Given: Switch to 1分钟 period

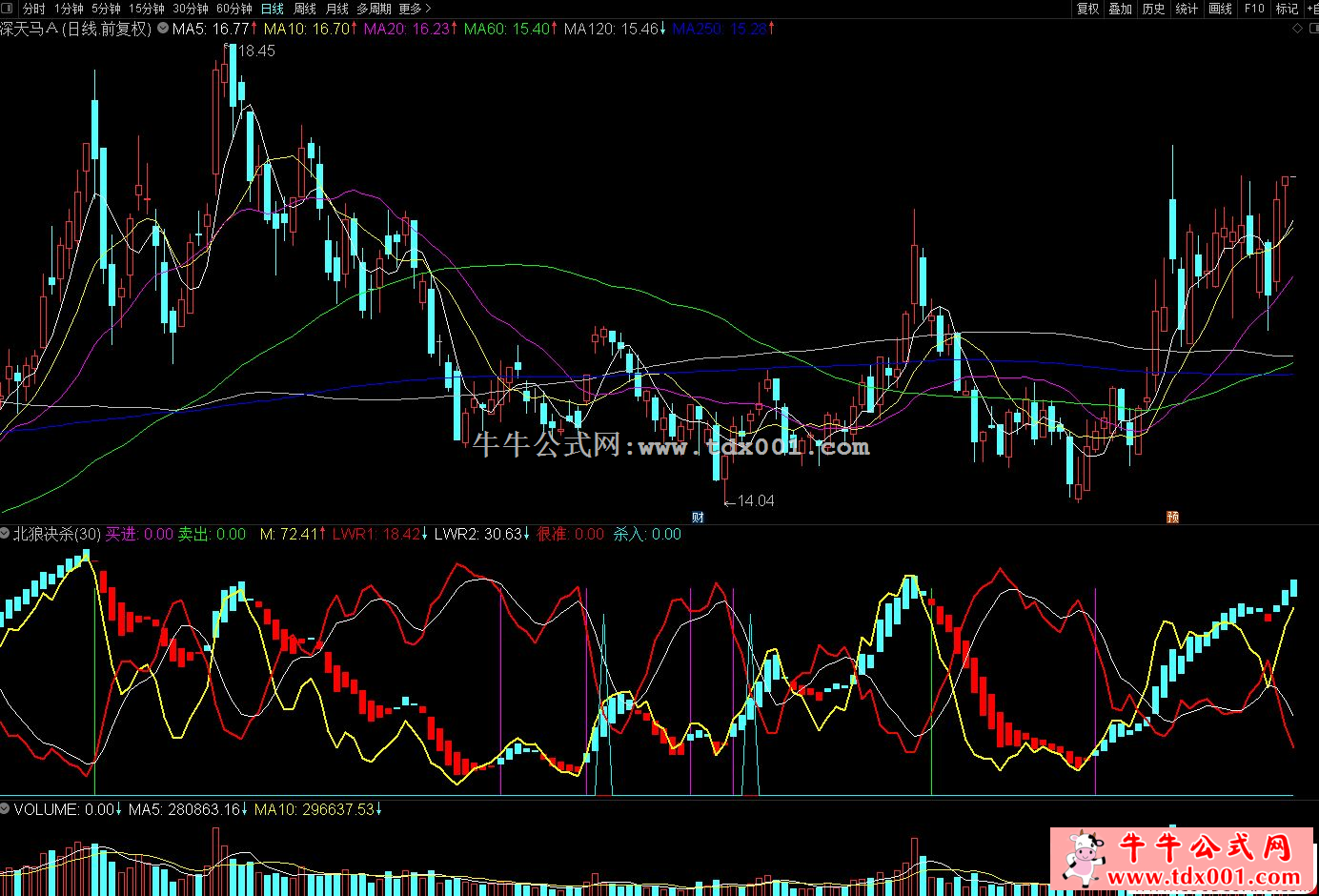Looking at the screenshot, I should [x=70, y=9].
